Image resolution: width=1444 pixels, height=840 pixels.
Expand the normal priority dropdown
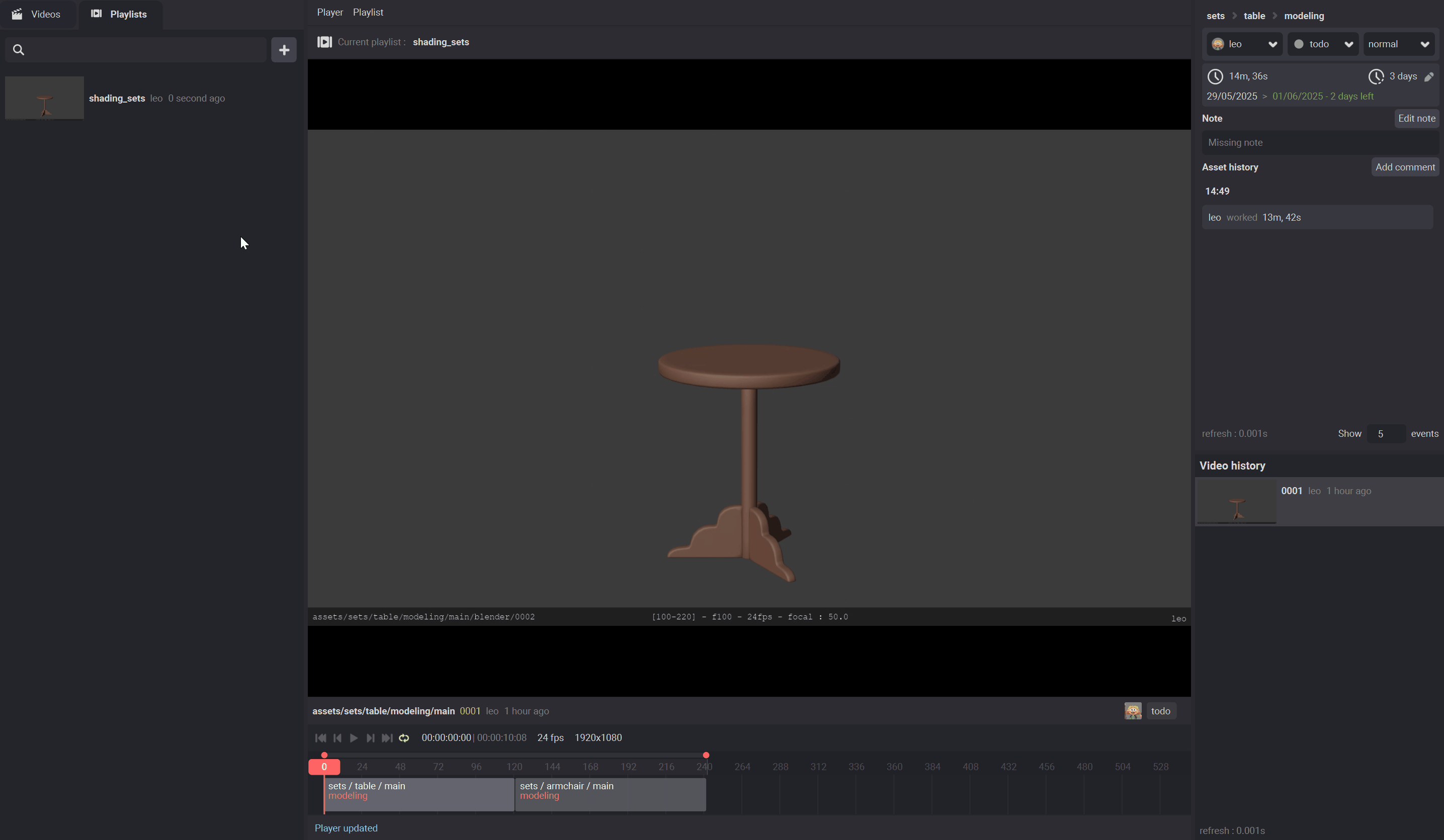(x=1398, y=44)
